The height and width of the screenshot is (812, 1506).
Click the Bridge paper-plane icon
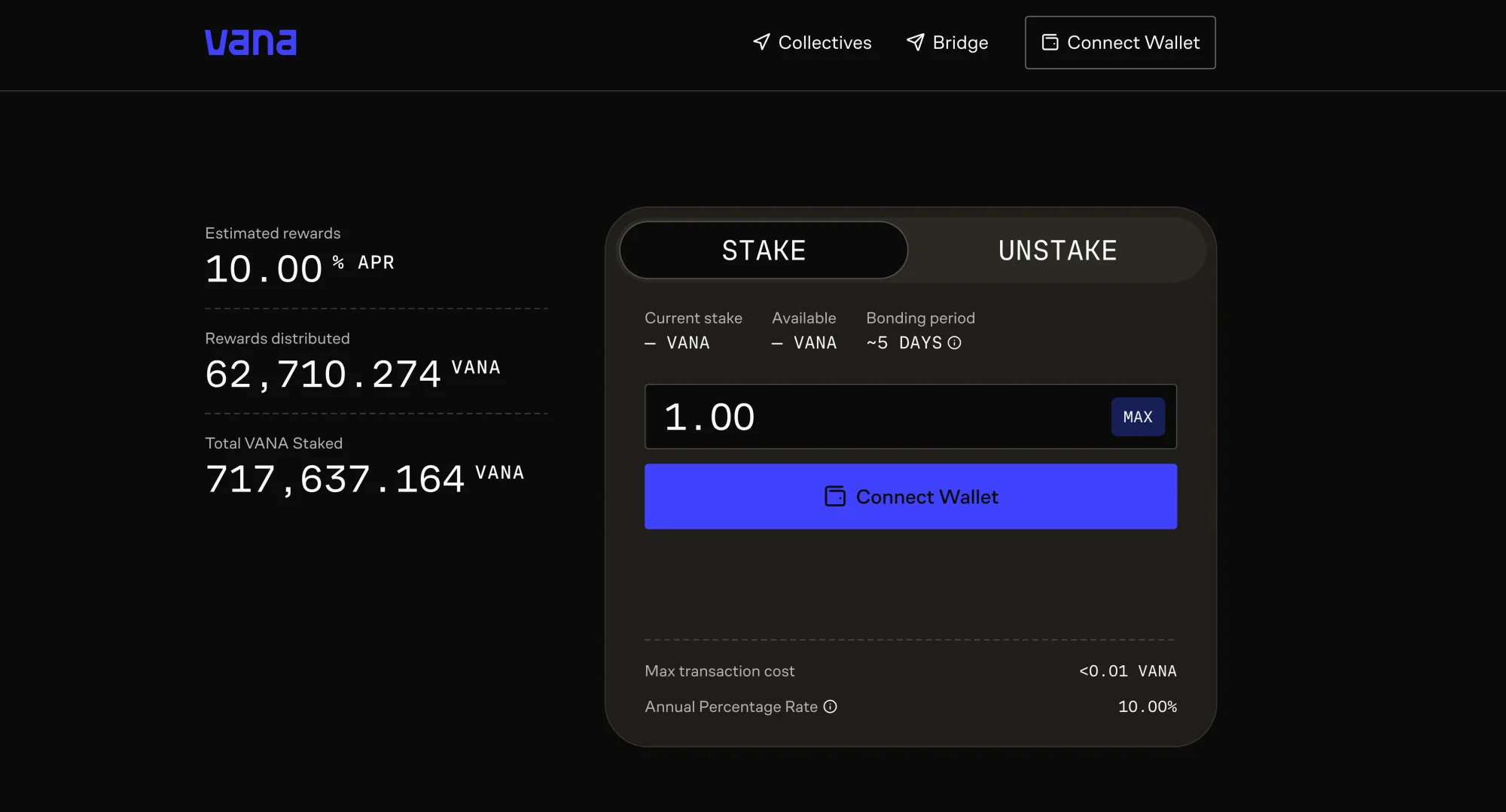[916, 42]
